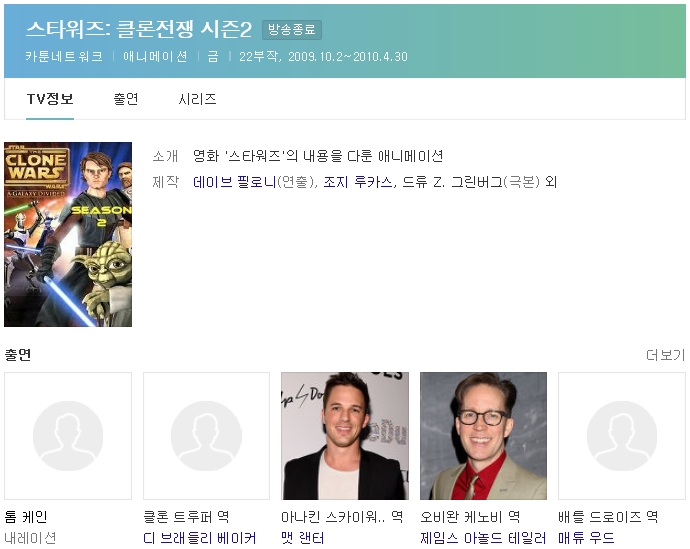Viewport: 690px width, 549px height.
Task: Click the 방송종료 status badge
Action: click(x=292, y=30)
